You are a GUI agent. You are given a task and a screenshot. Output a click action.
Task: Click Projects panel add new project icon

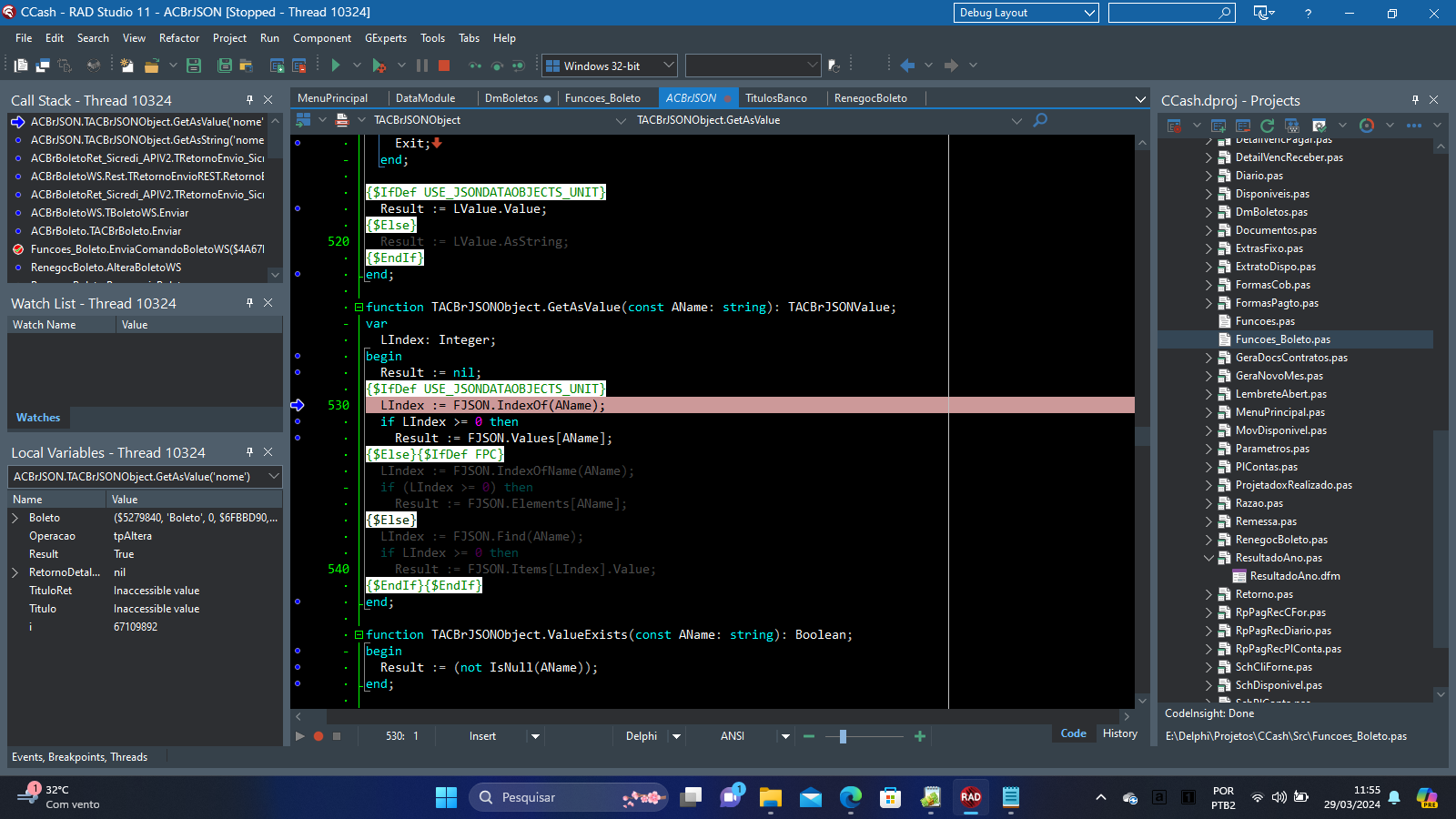1218,126
